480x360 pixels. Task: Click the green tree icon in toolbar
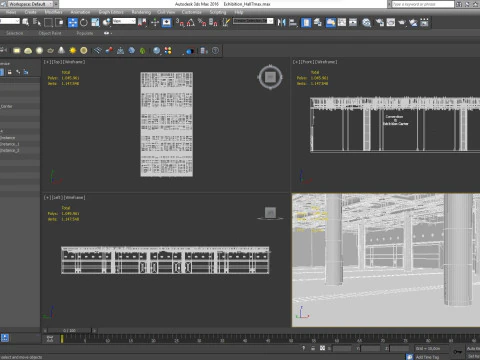142,51
